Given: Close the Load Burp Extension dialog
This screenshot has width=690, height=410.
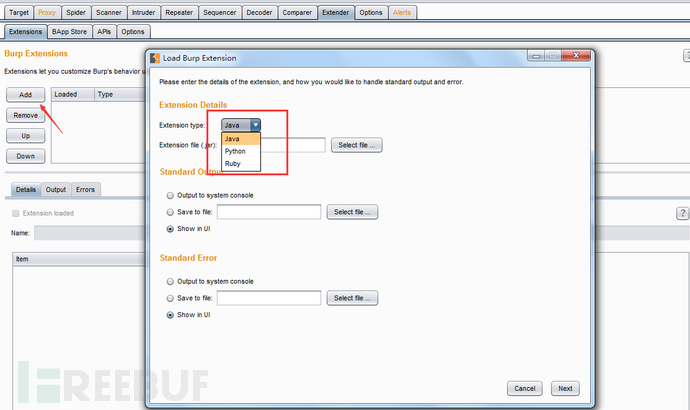Looking at the screenshot, I should pyautogui.click(x=575, y=55).
